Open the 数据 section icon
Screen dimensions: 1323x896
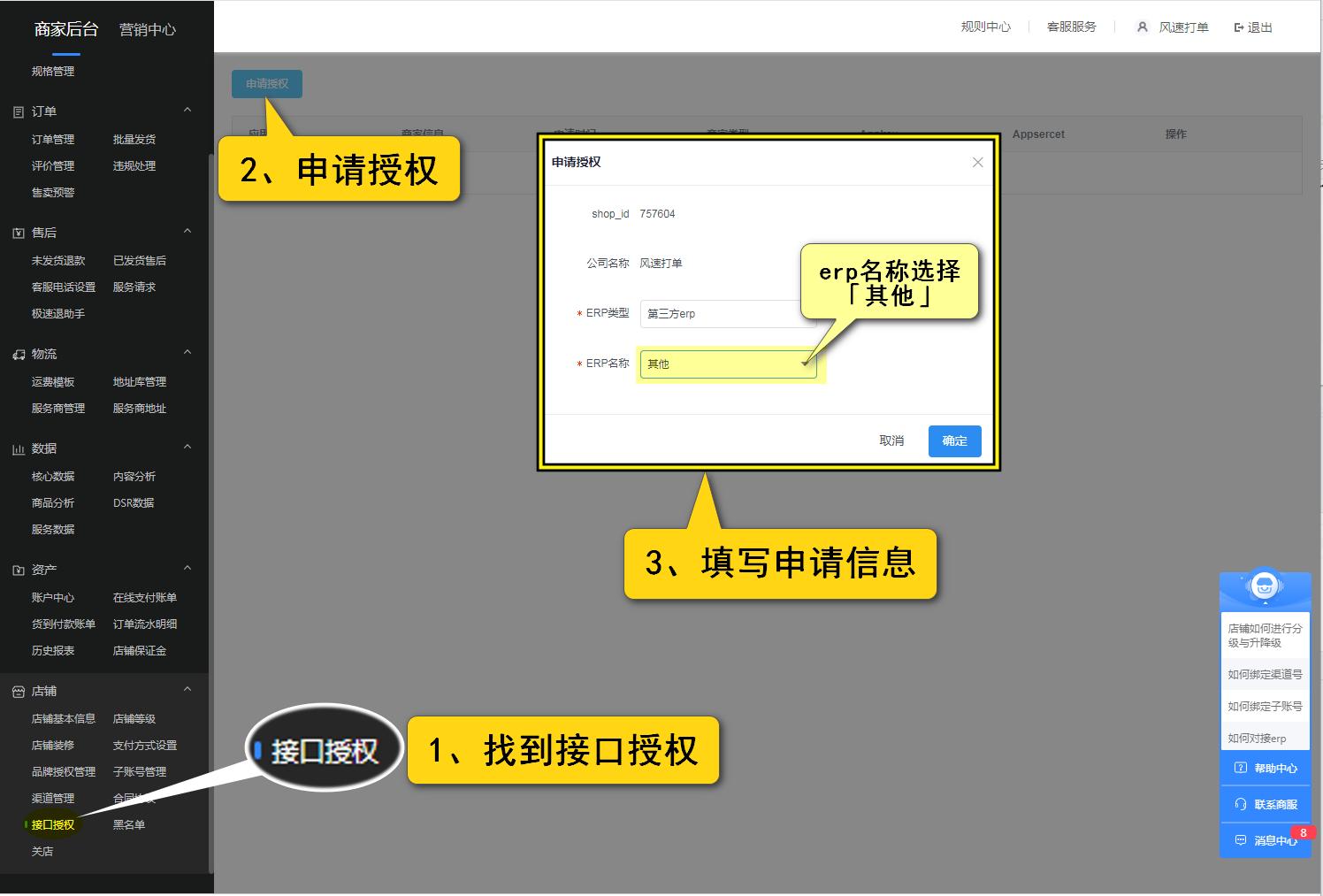(x=17, y=448)
